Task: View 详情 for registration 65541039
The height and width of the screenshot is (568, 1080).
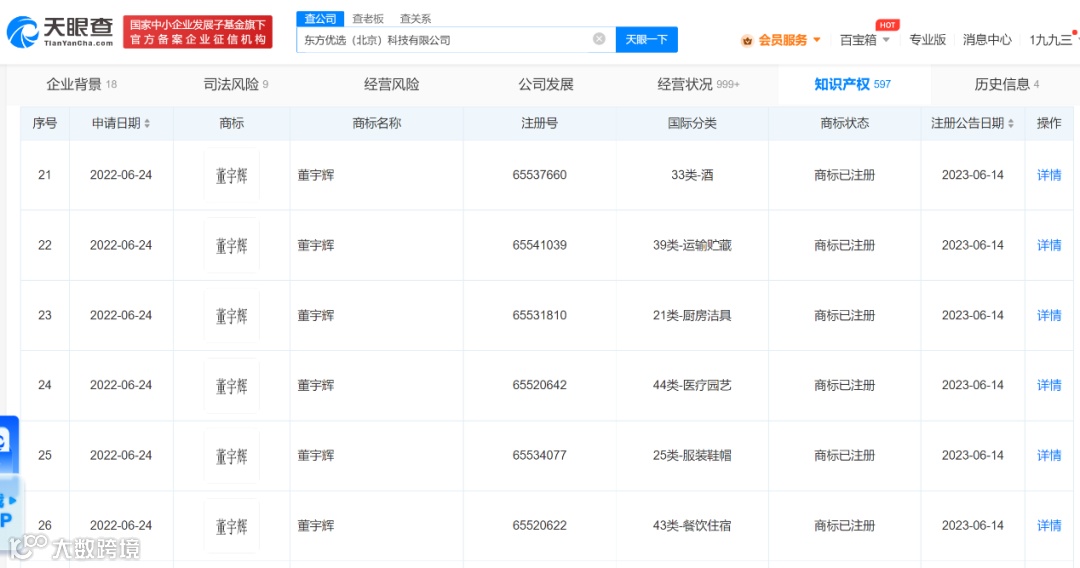Action: [x=1049, y=245]
